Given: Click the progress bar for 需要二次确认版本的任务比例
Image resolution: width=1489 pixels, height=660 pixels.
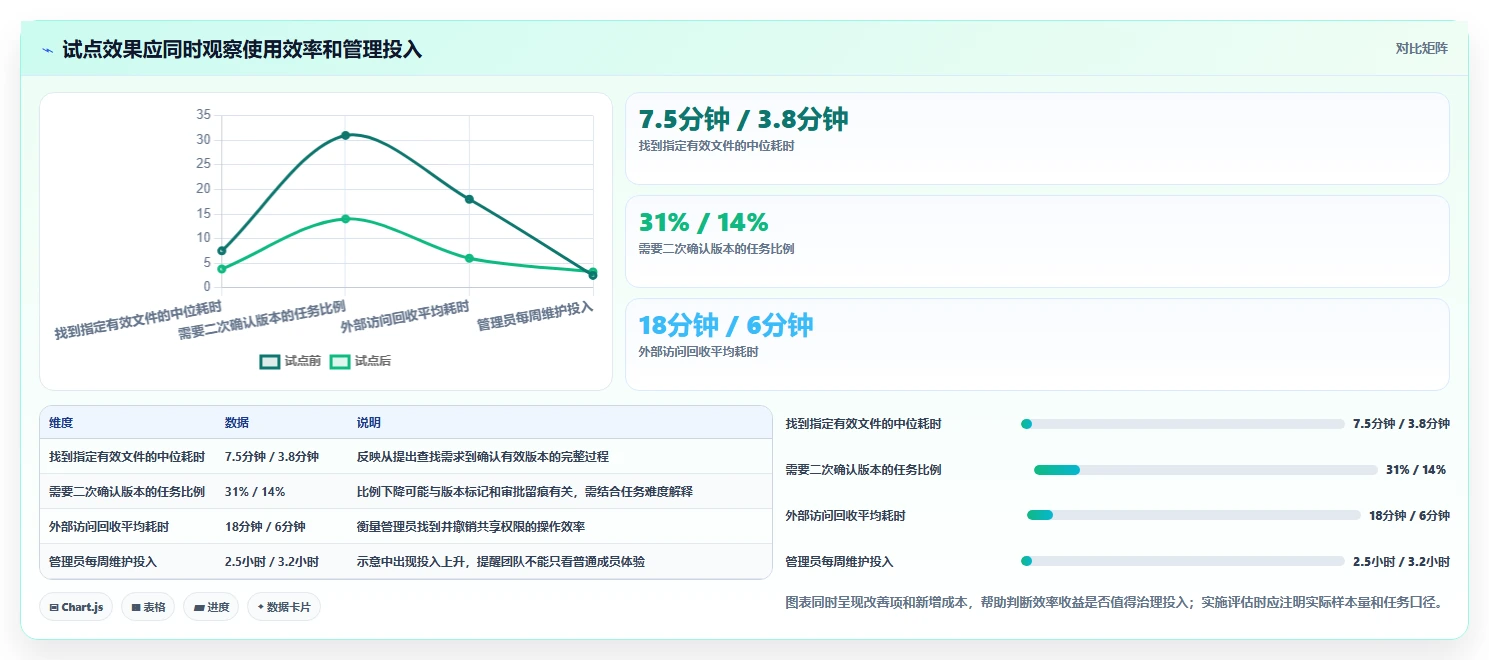Looking at the screenshot, I should [1205, 470].
